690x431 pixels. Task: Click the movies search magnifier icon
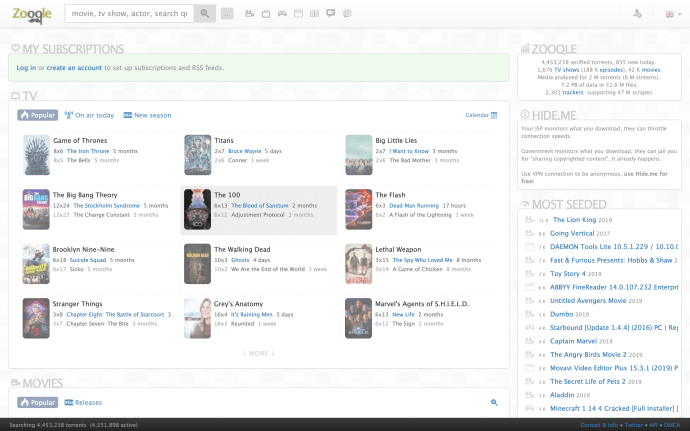click(x=493, y=402)
